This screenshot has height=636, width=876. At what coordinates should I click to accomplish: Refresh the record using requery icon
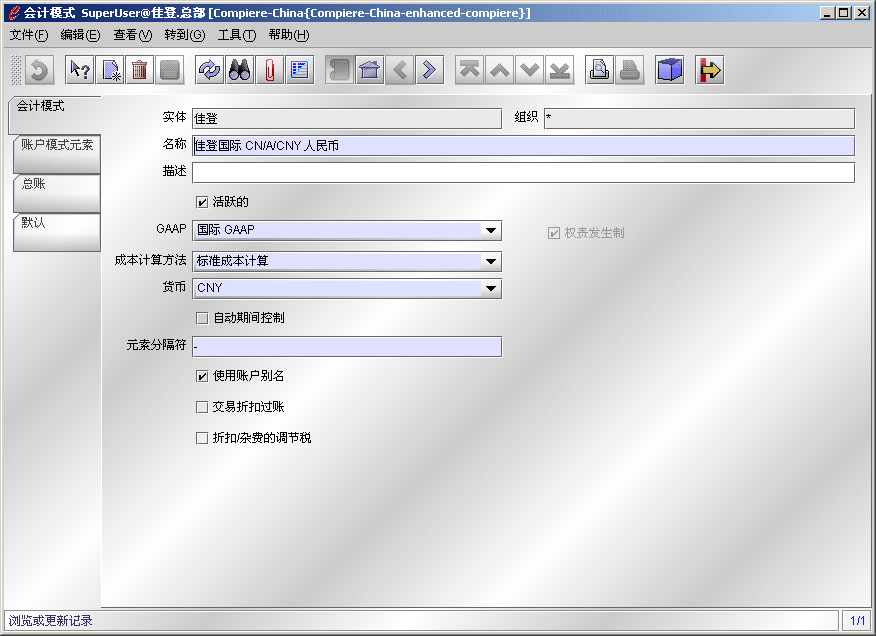(210, 70)
